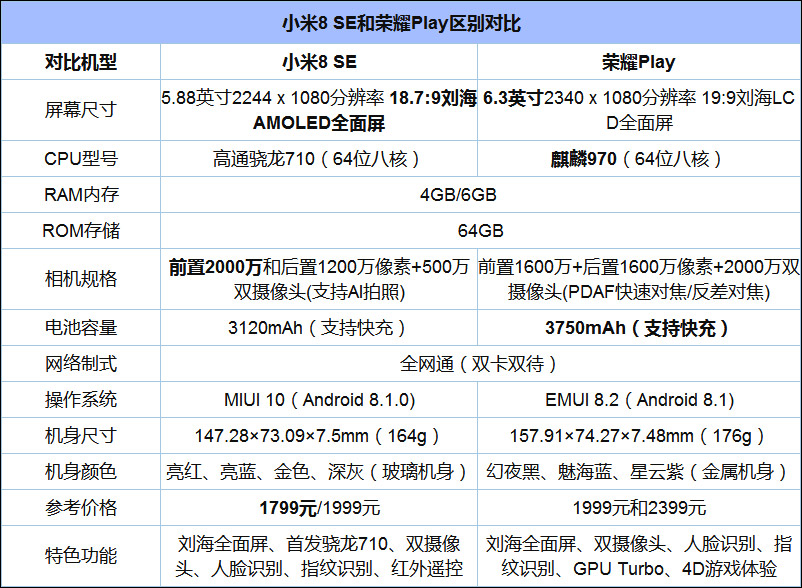Select the RAM内存 row label
Image resolution: width=802 pixels, height=588 pixels.
81,195
